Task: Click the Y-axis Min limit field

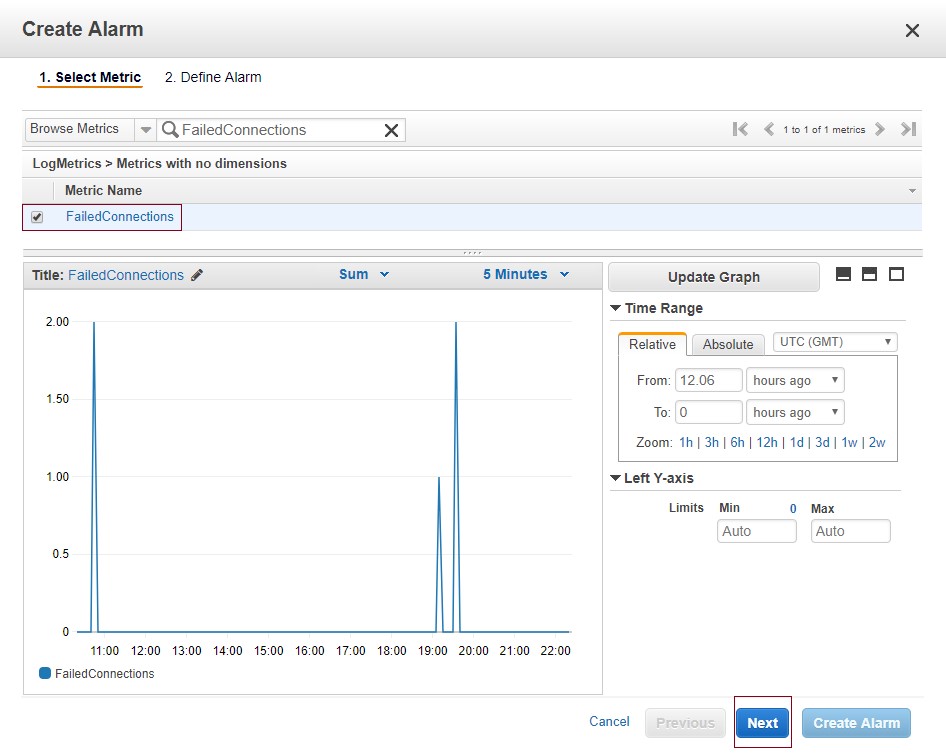Action: tap(757, 531)
